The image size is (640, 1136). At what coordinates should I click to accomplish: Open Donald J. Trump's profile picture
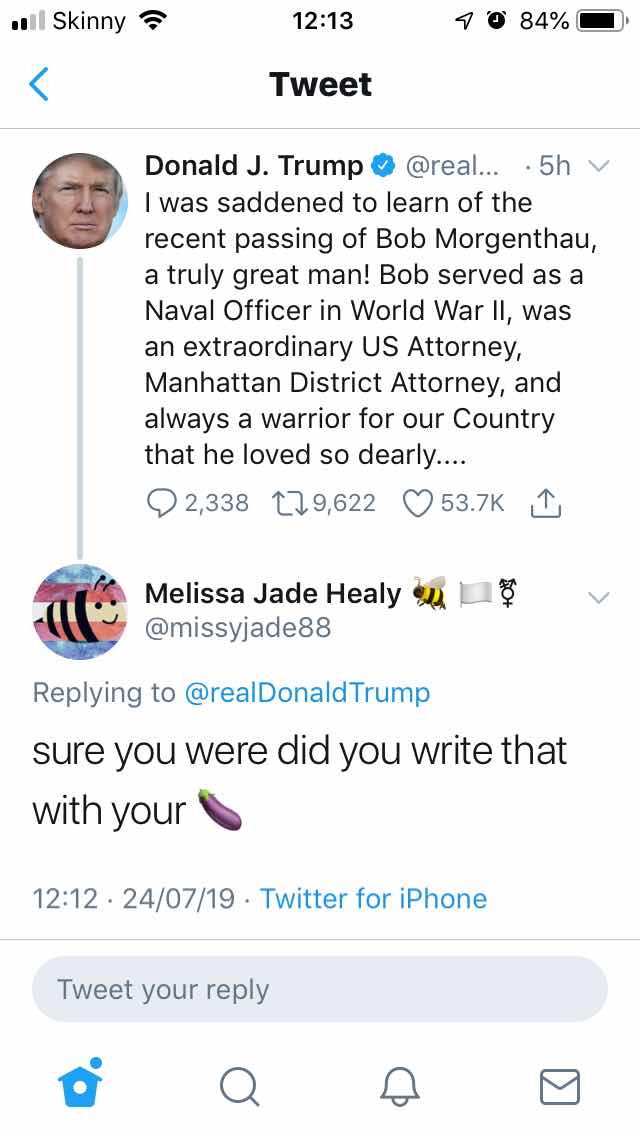point(79,200)
